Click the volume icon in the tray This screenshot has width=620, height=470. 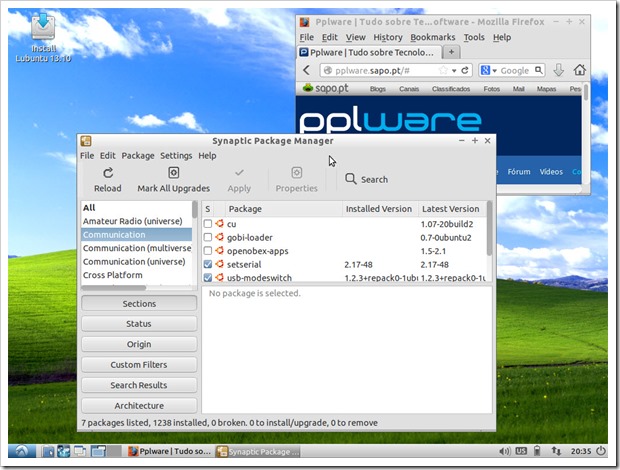coord(504,451)
